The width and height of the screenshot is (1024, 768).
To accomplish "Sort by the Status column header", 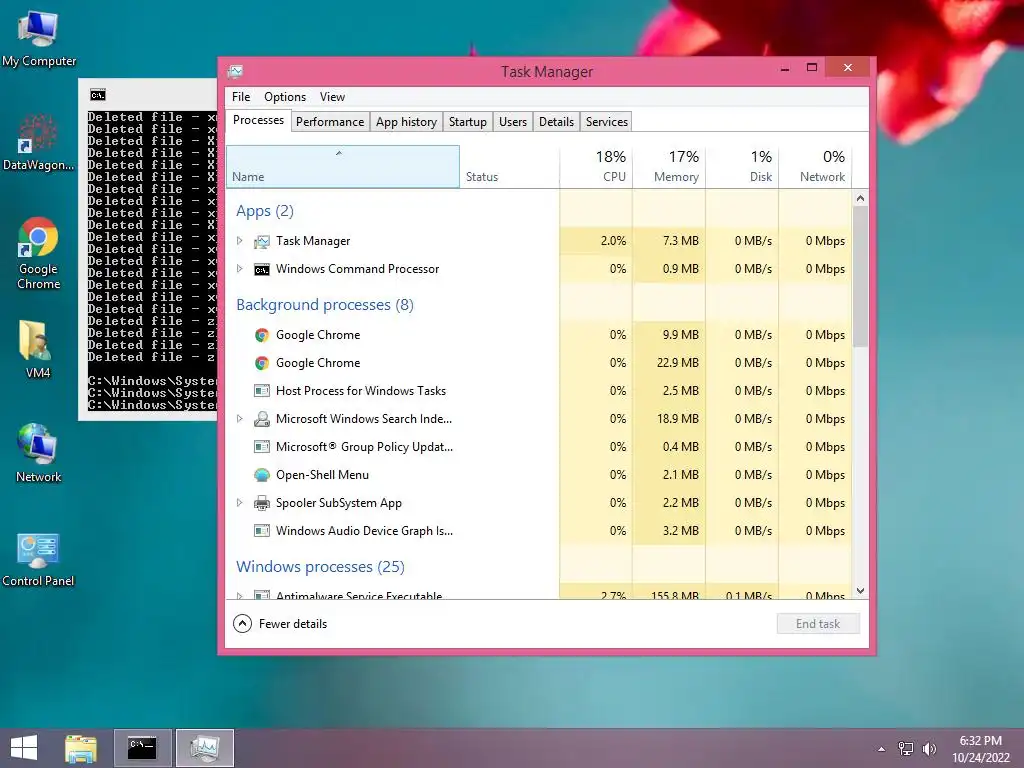I will point(509,167).
